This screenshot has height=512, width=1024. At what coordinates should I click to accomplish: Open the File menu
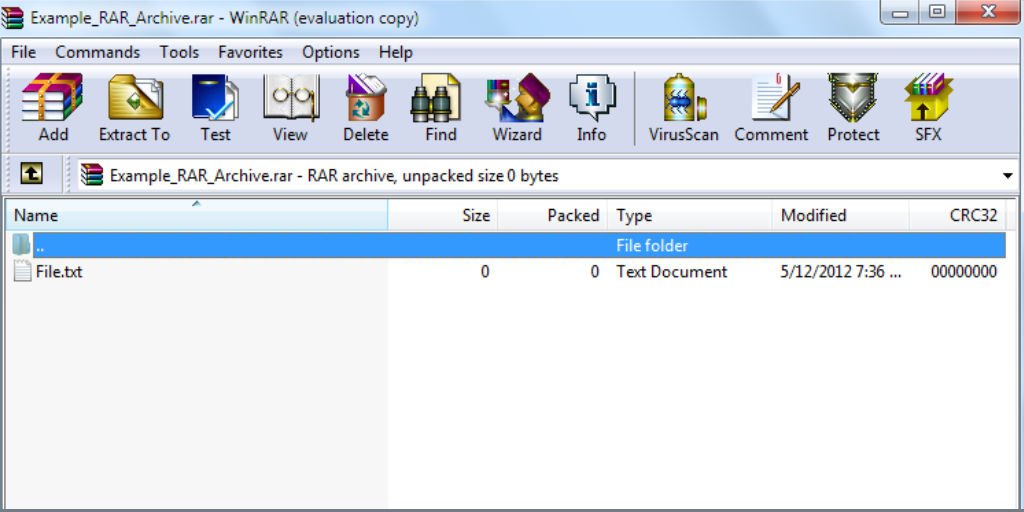(x=24, y=52)
